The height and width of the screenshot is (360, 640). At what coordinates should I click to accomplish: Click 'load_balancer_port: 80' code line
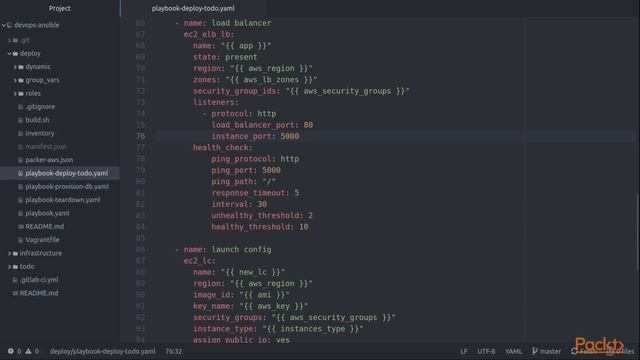pyautogui.click(x=262, y=125)
